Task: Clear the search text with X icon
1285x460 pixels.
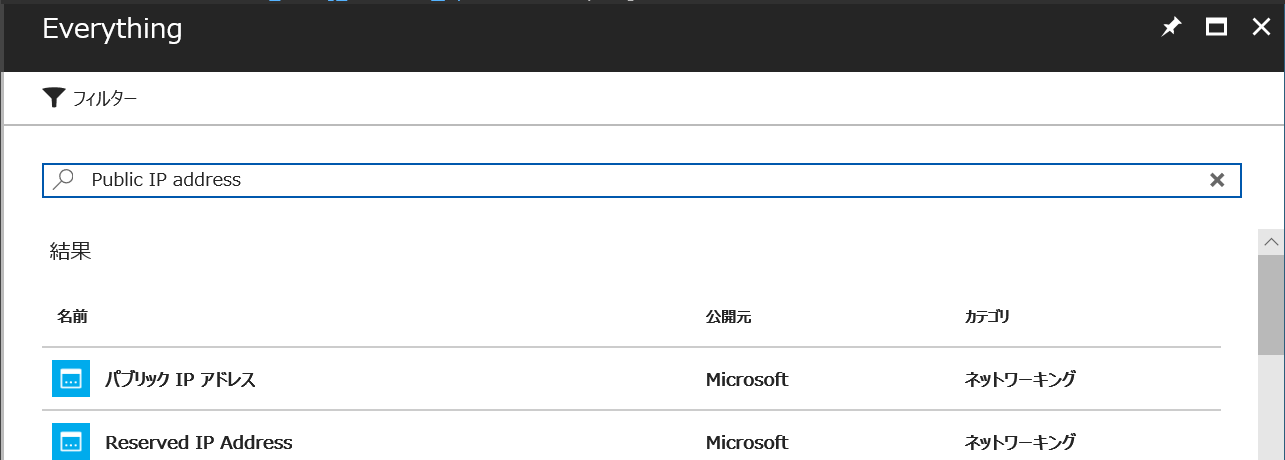Action: [1217, 180]
